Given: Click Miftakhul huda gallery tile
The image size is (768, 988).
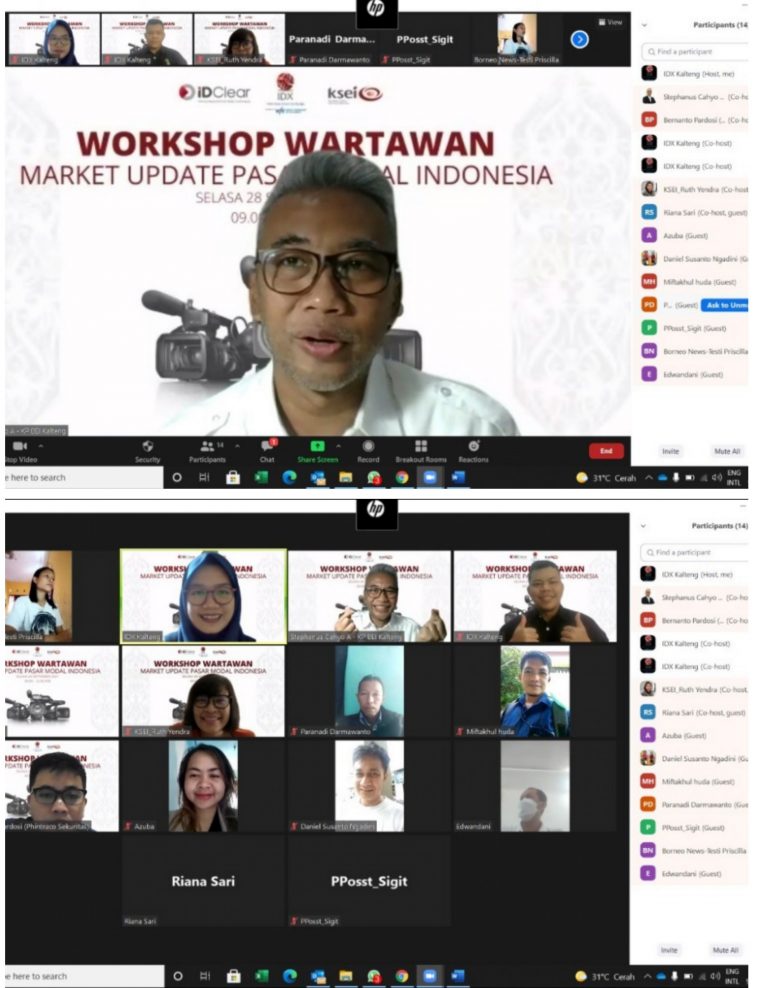Looking at the screenshot, I should point(535,691).
